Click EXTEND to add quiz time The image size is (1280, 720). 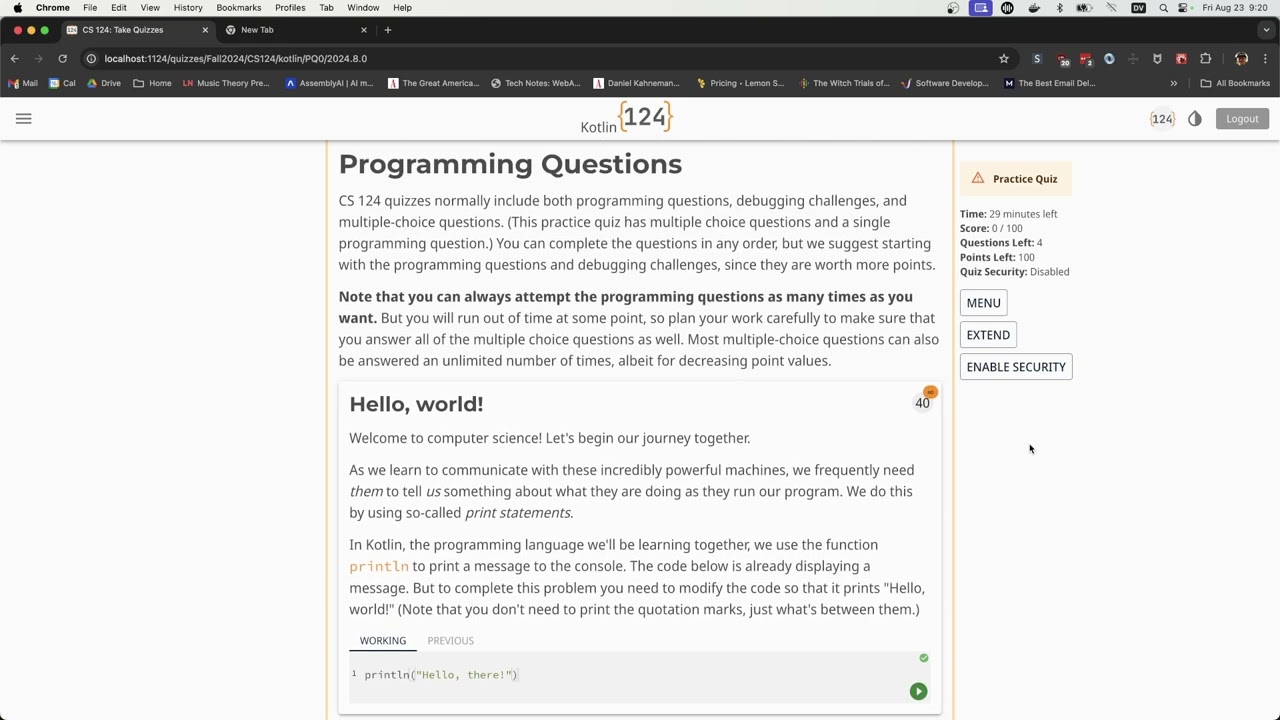pyautogui.click(x=988, y=335)
